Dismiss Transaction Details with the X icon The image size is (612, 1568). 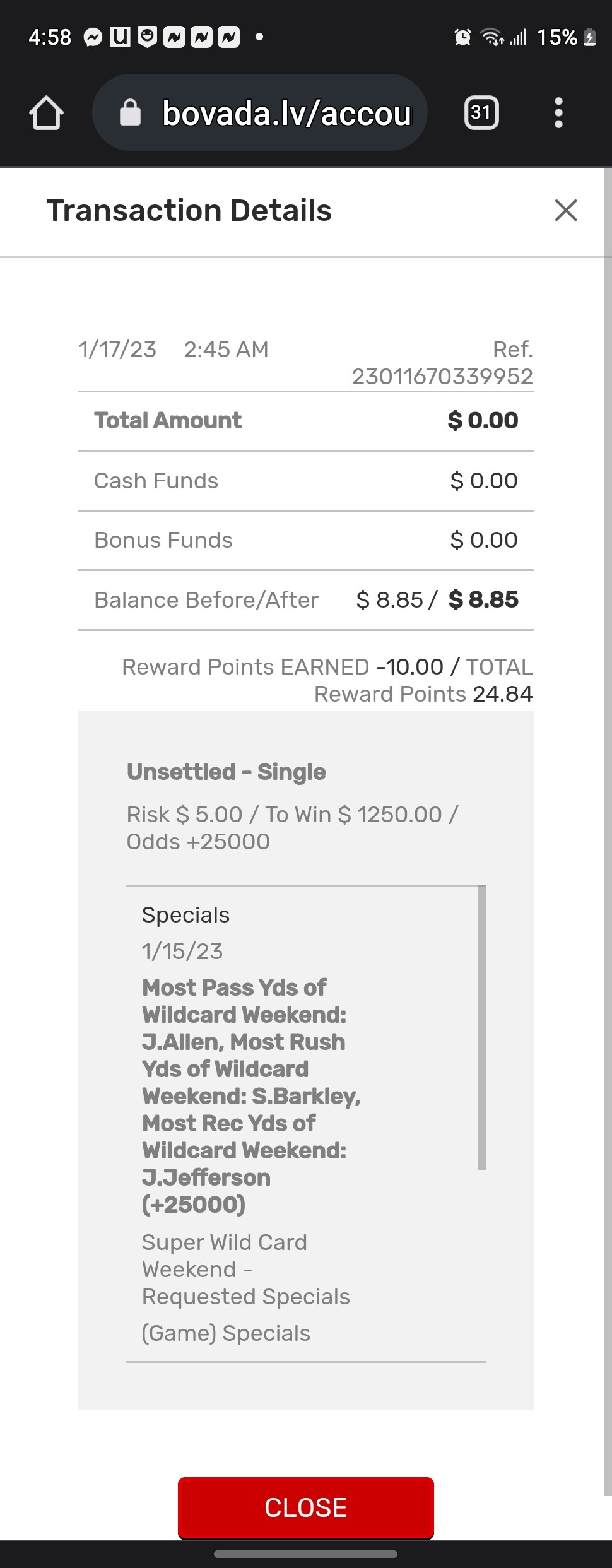point(566,210)
